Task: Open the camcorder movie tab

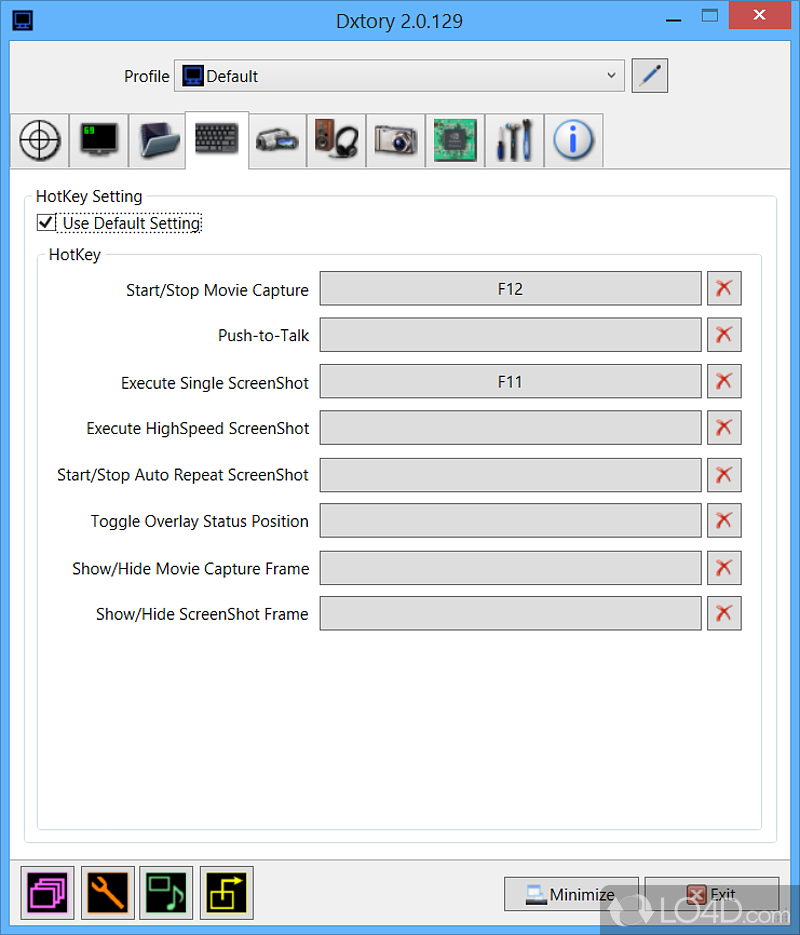Action: (277, 141)
